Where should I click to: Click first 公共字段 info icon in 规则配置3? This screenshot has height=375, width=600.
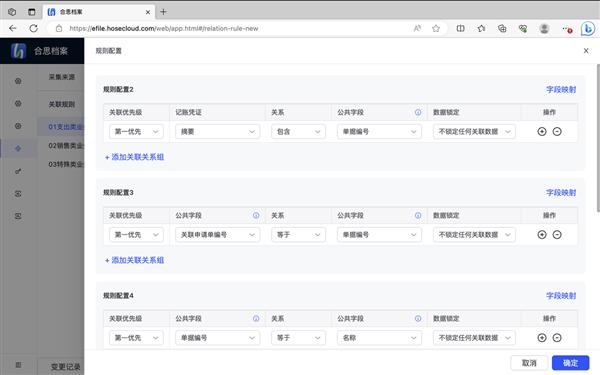pyautogui.click(x=256, y=215)
